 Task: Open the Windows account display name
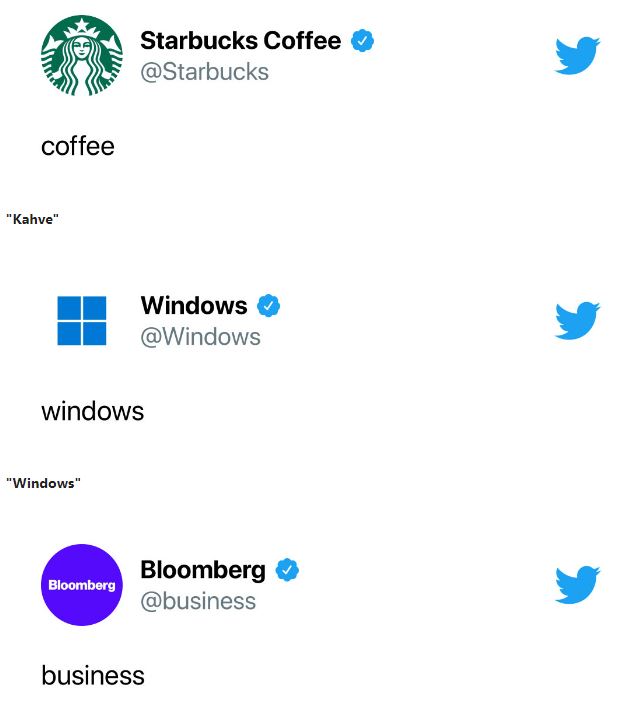click(x=193, y=305)
